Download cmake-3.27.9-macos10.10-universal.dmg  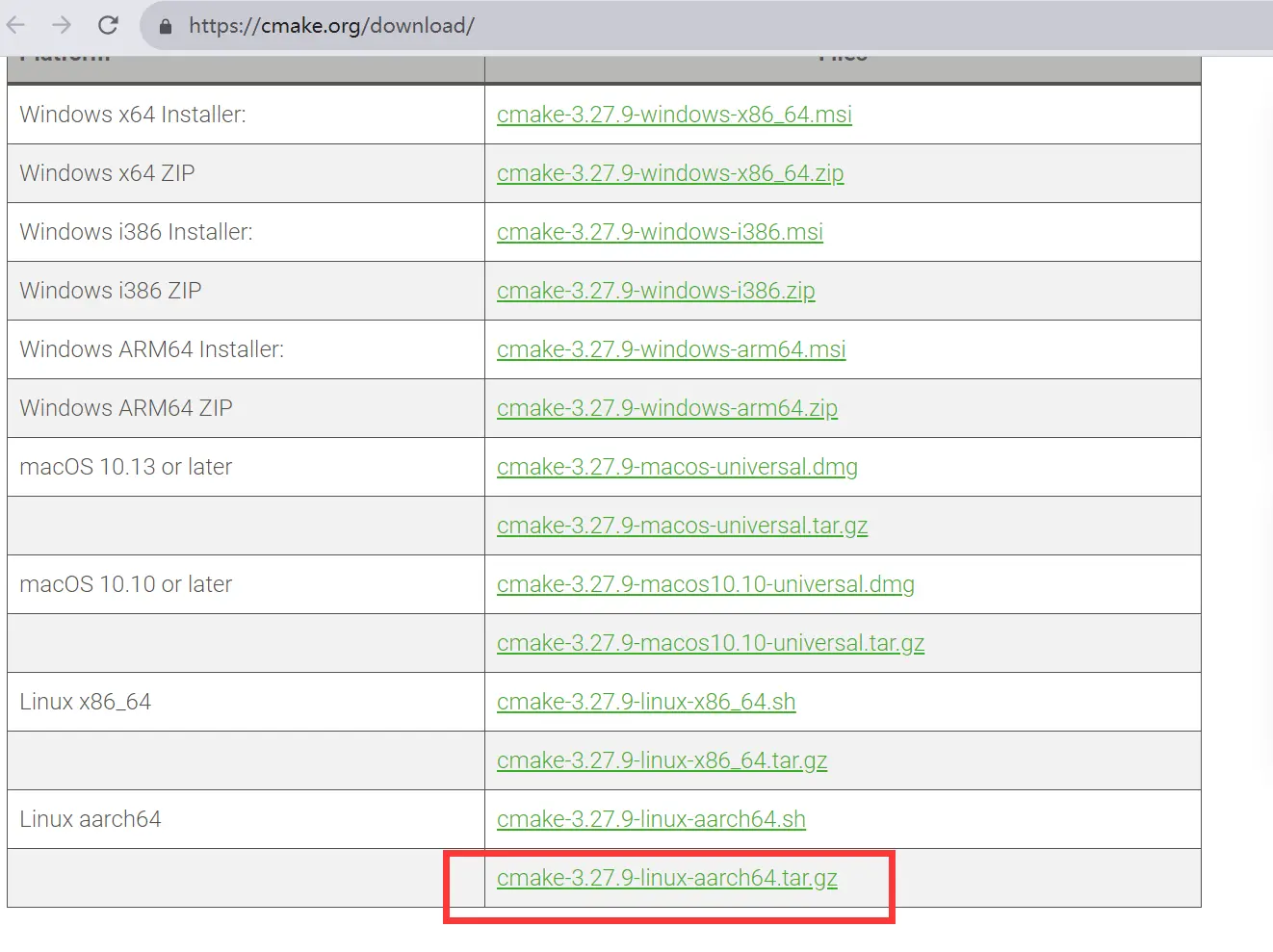706,584
